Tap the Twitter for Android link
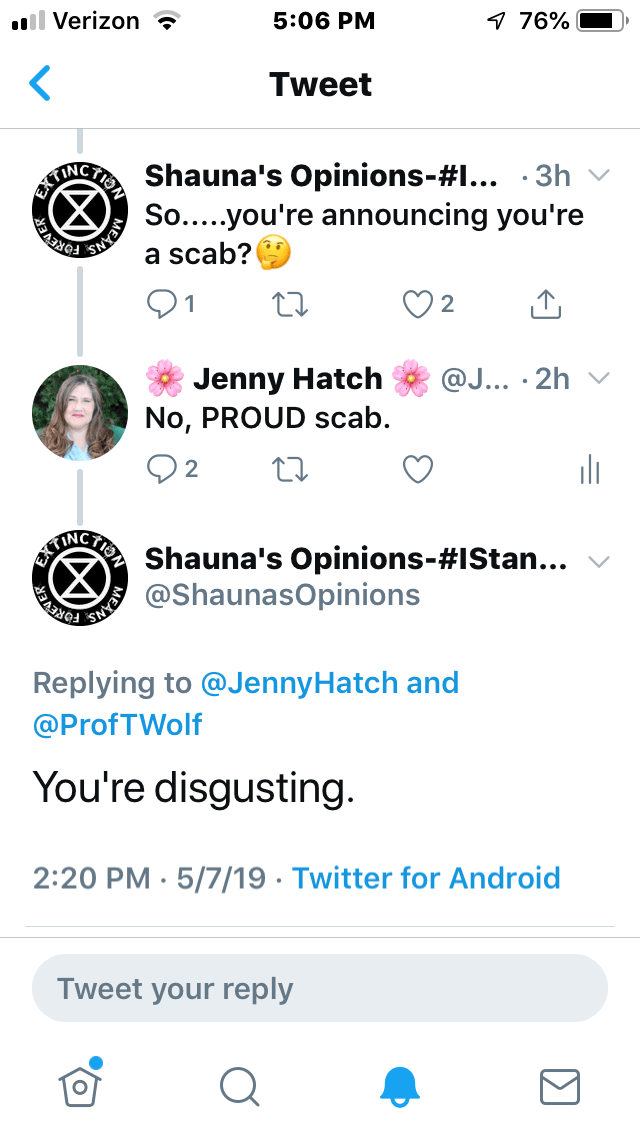Screen dimensions: 640x1136 426,878
